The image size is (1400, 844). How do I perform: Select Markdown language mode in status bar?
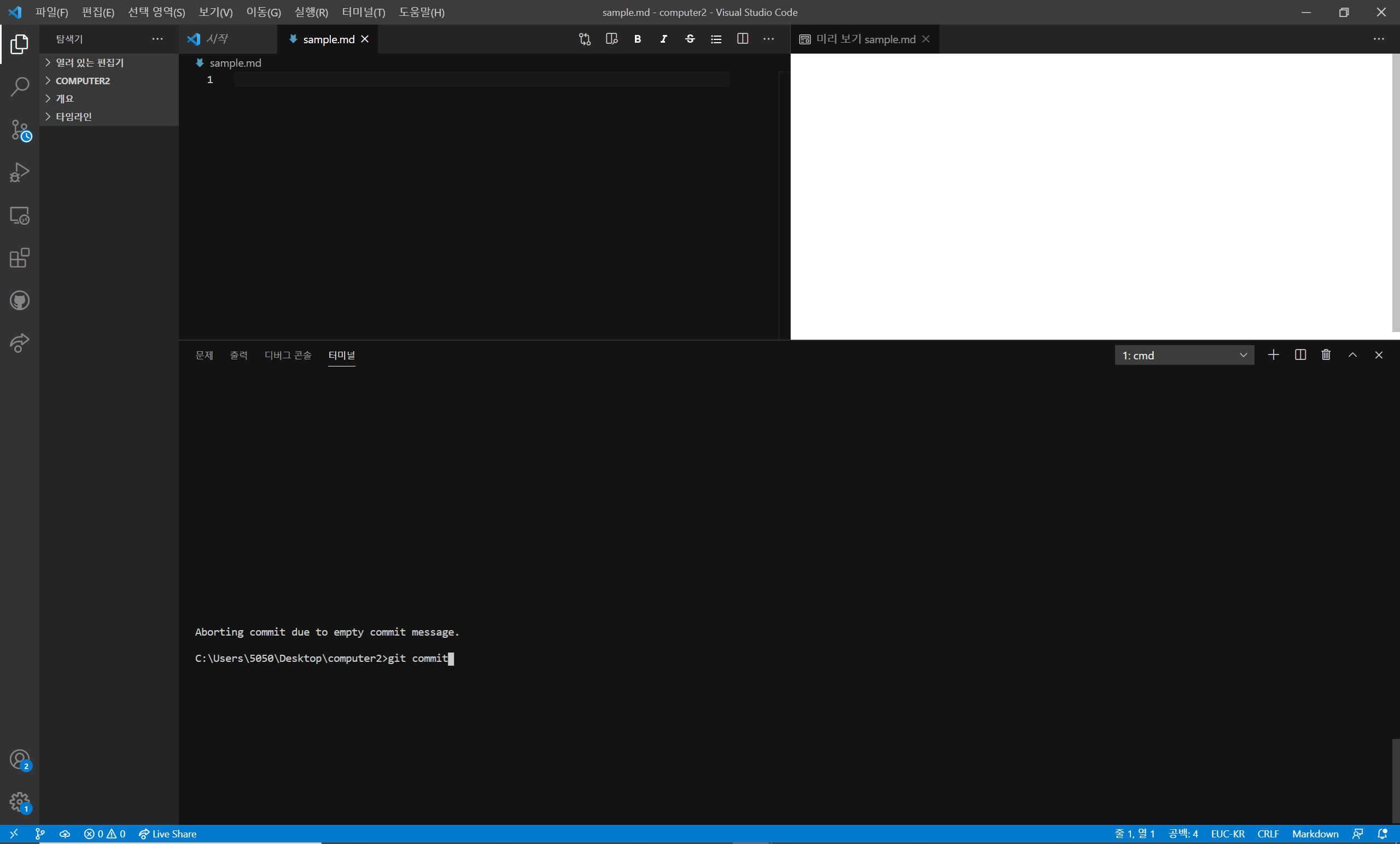tap(1315, 834)
